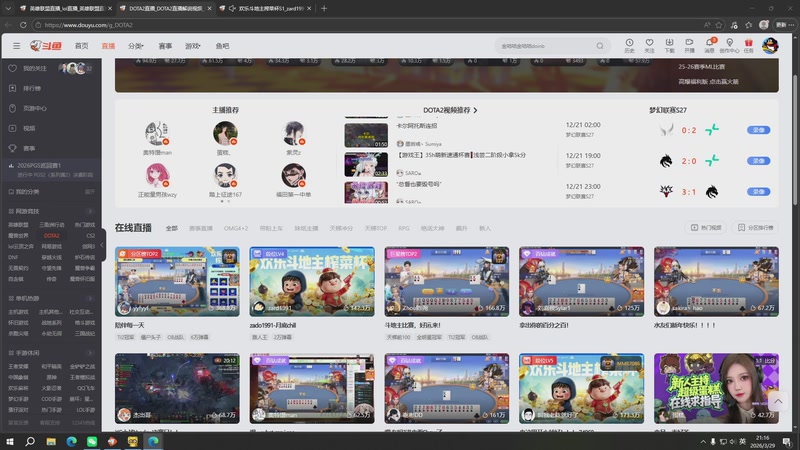Open taskbar search magnifier
This screenshot has height=450, width=800.
30,441
